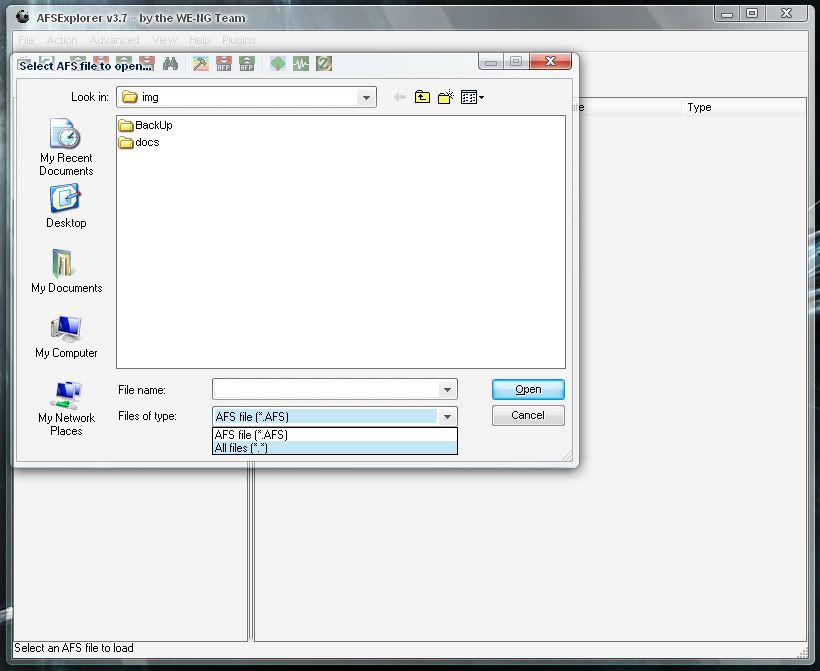Screen dimensions: 820x671
Task: Create a new folder in dialog
Action: [446, 97]
